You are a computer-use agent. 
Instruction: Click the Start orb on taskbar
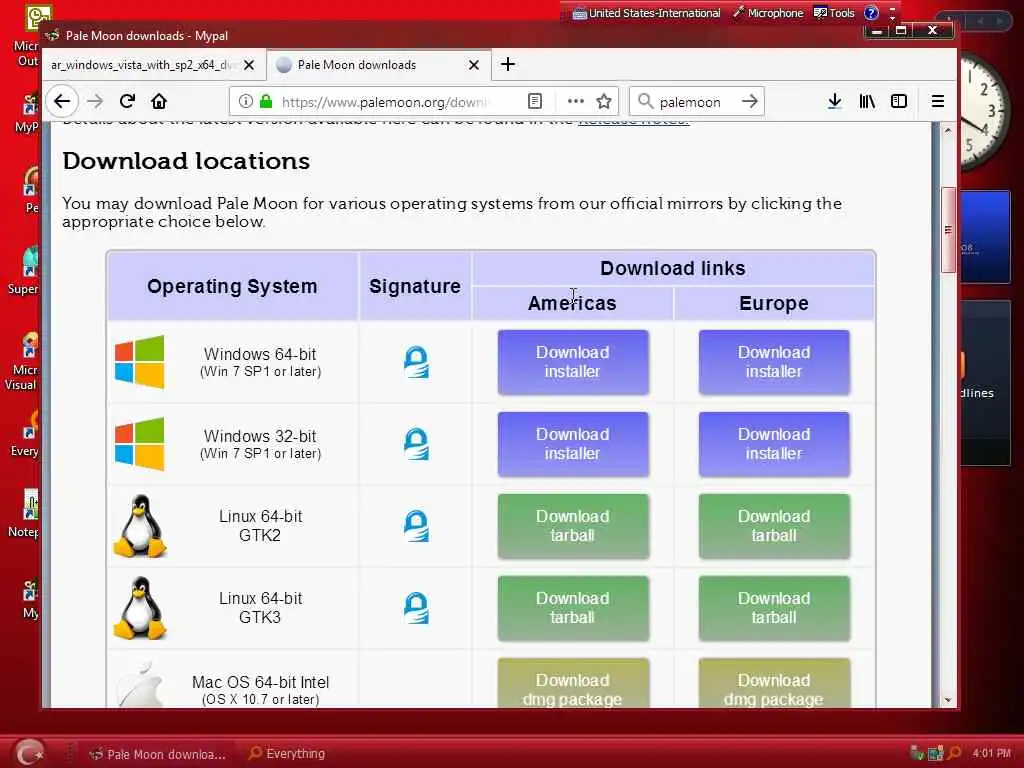tap(29, 753)
